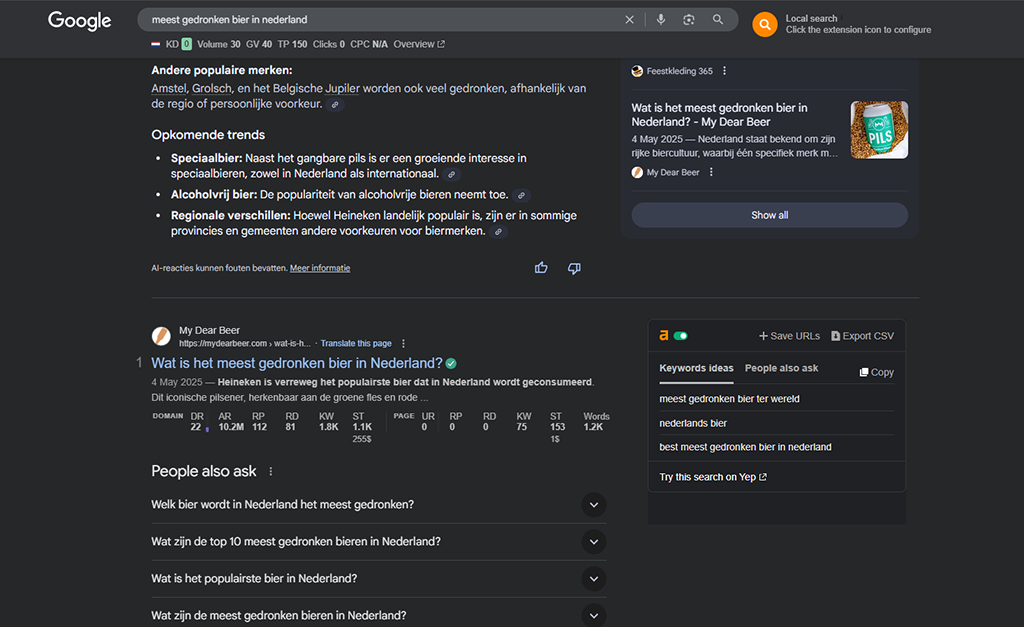Click source link icon after Andere populaire merken text

point(335,104)
